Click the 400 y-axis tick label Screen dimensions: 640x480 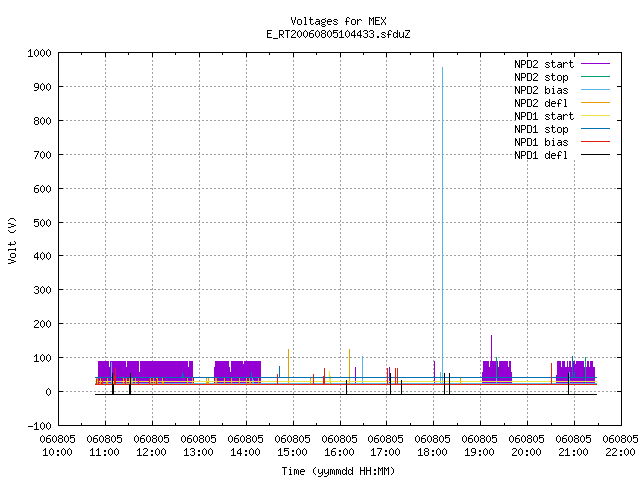42,256
